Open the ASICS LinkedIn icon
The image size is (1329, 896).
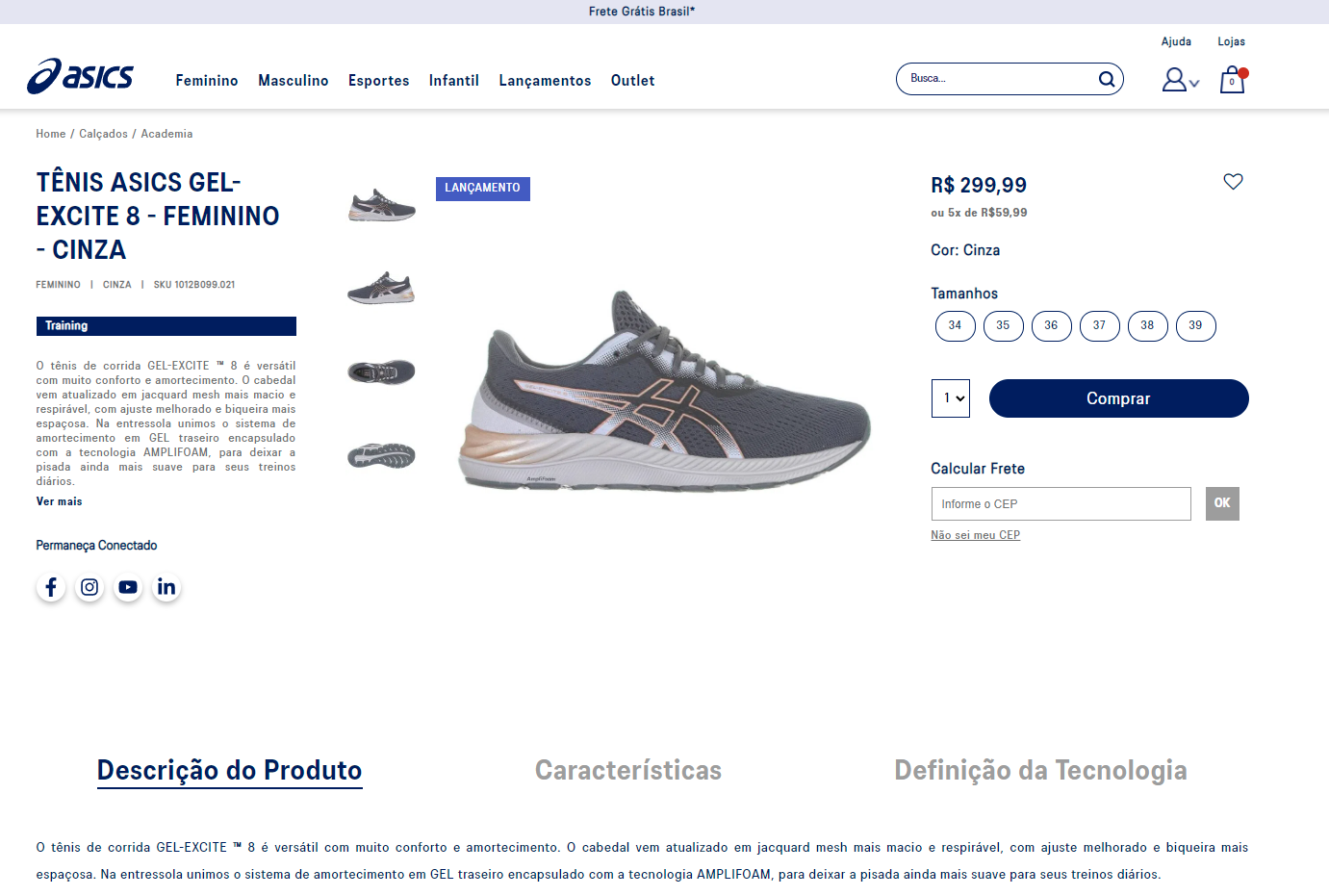pyautogui.click(x=166, y=587)
